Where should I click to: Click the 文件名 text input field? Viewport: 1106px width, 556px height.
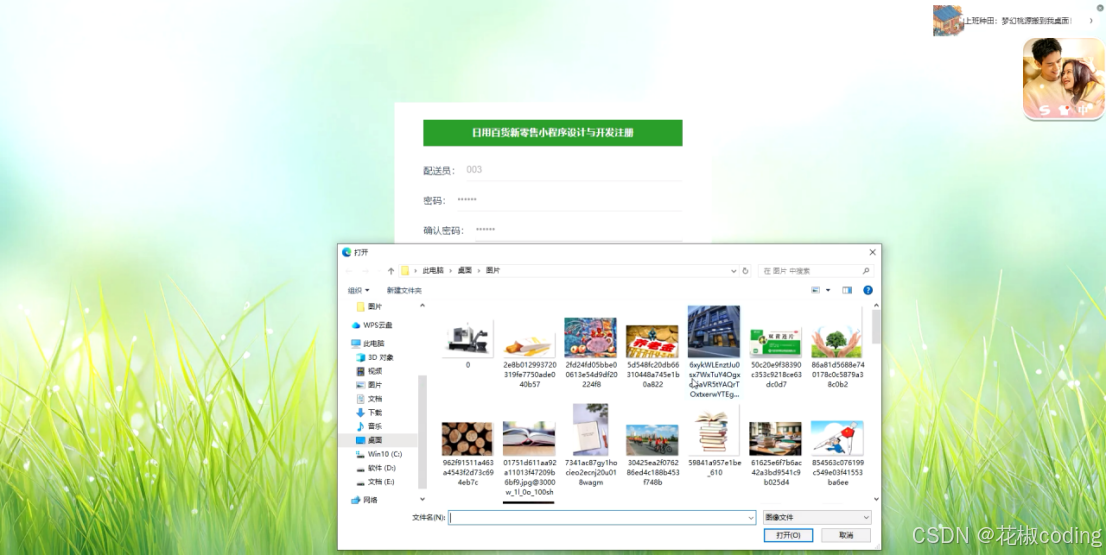(x=602, y=518)
